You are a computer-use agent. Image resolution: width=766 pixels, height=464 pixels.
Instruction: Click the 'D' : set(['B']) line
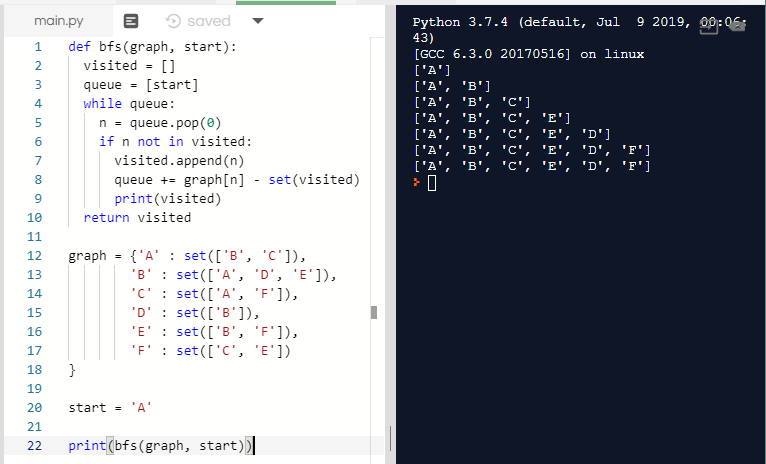click(x=194, y=313)
